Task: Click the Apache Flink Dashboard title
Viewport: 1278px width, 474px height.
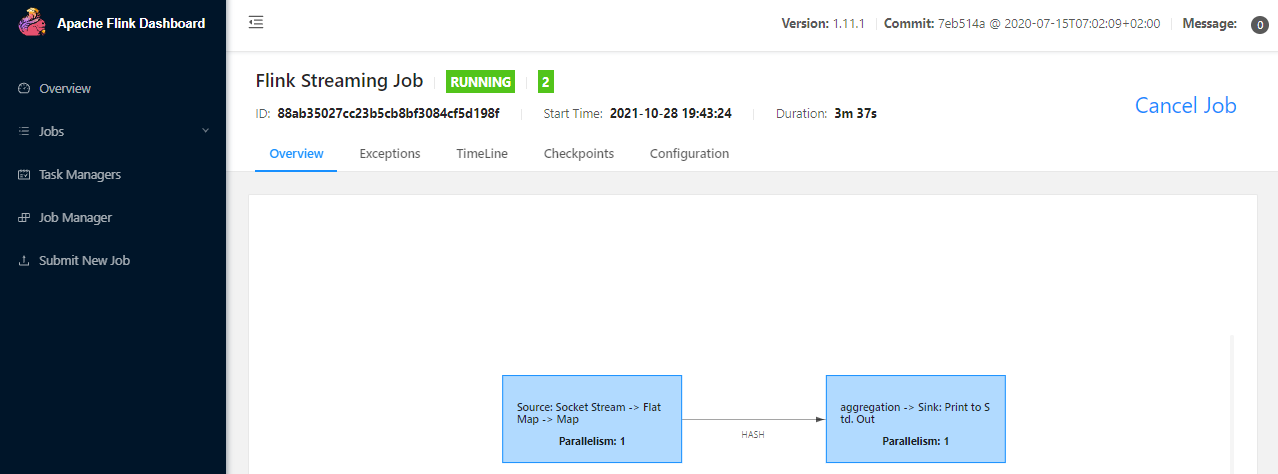Action: coord(131,23)
